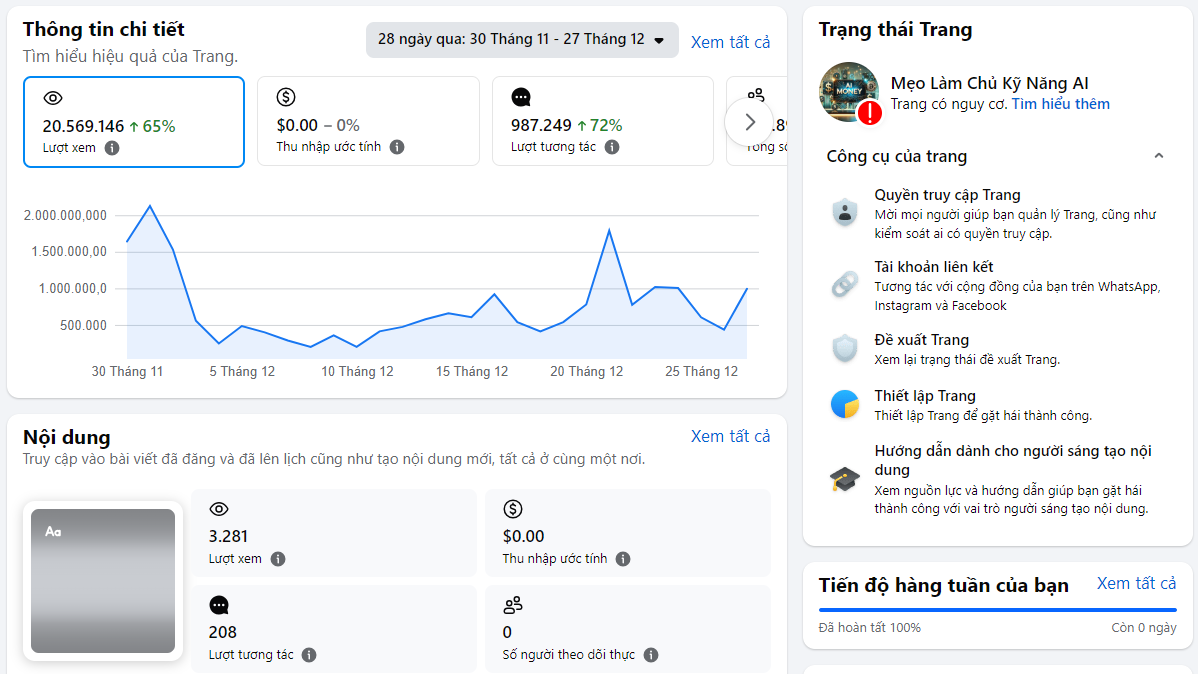Click the chain link icon for linked accounts

point(845,284)
